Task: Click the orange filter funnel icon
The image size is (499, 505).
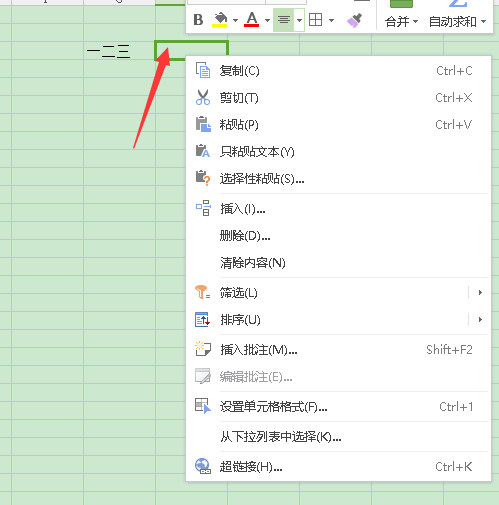Action: click(x=203, y=292)
